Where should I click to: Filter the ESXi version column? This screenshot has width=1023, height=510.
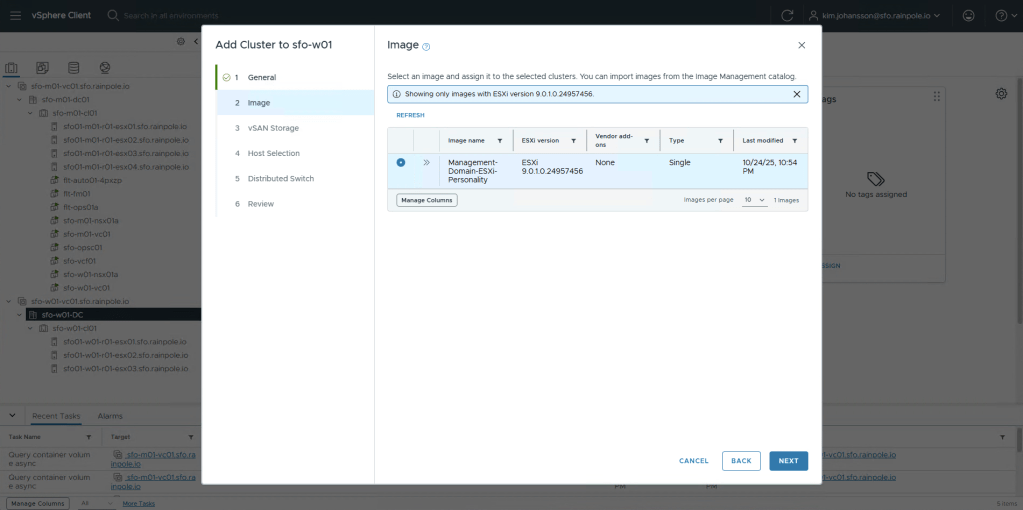574,141
